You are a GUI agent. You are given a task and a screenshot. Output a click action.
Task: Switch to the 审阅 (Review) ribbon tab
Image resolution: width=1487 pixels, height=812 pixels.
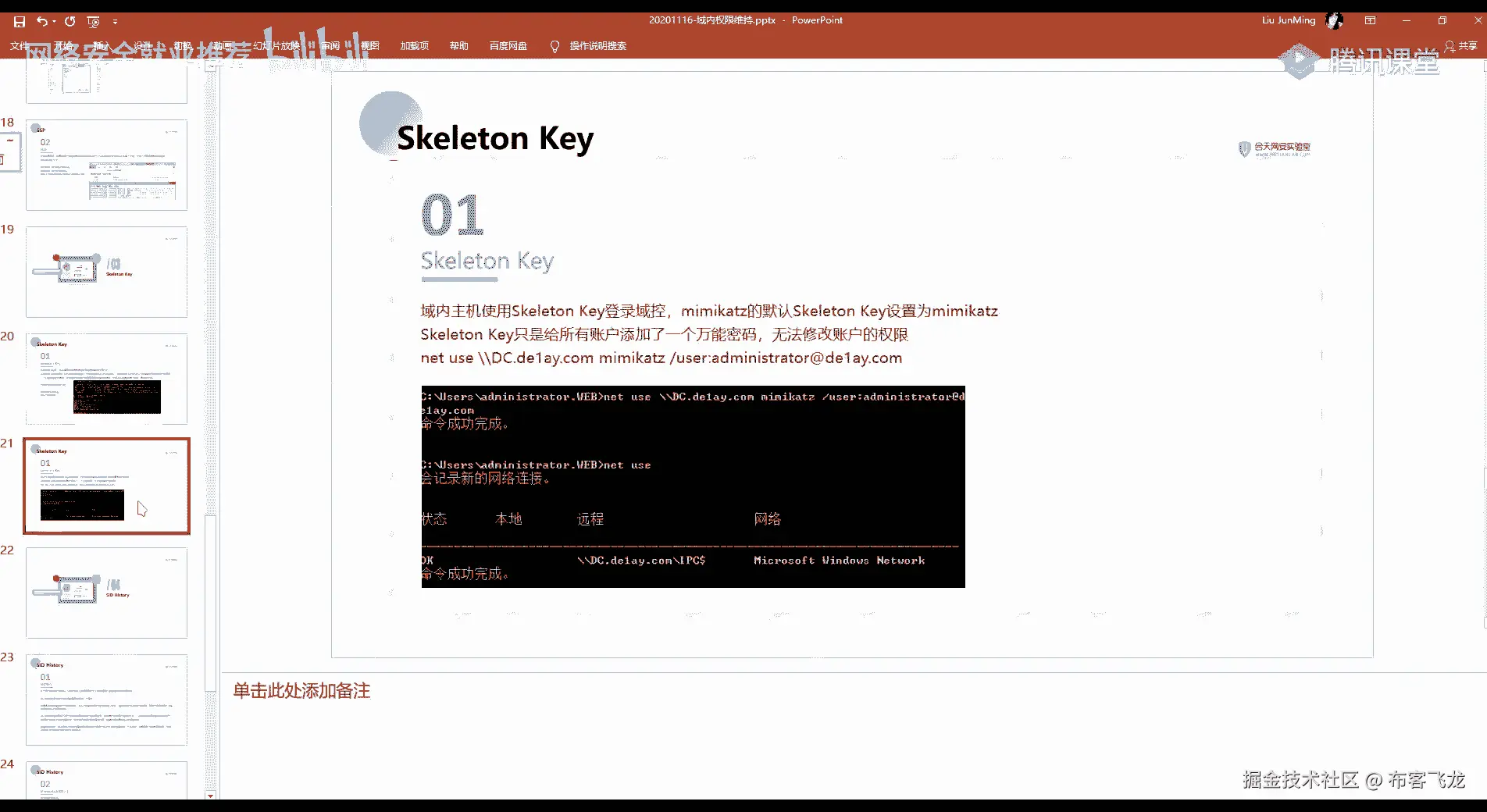330,46
